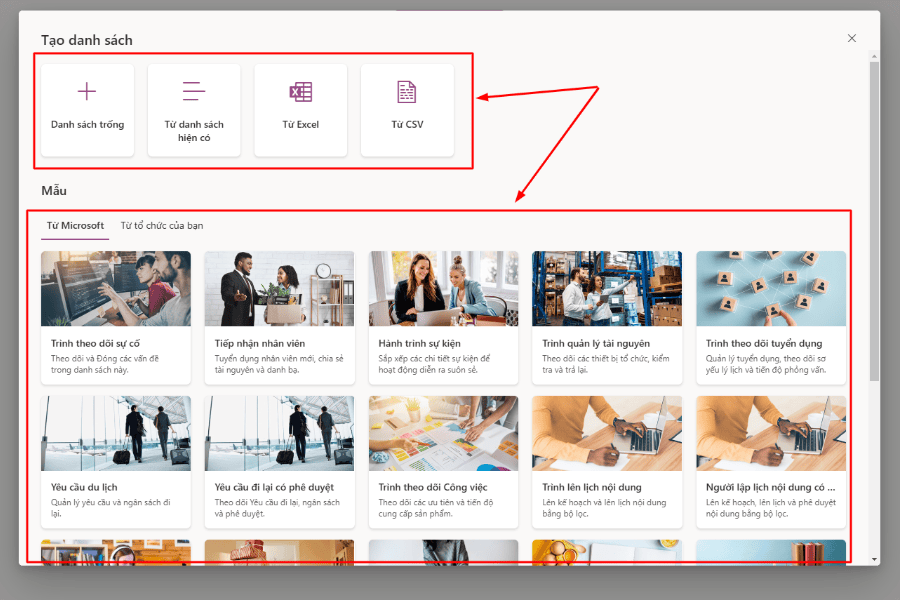Viewport: 900px width, 600px height.
Task: Click the Hành trình sự kiện title
Action: coord(420,343)
